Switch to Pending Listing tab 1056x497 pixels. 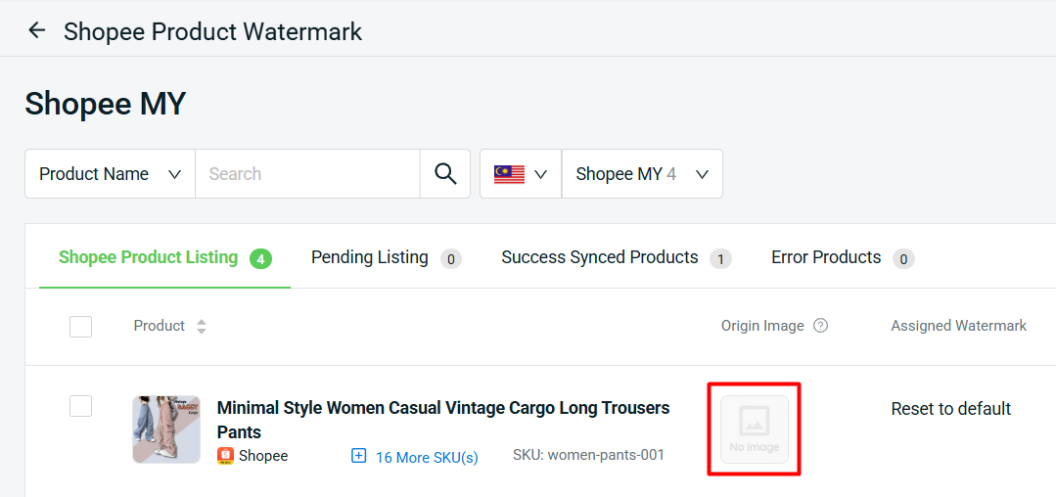pos(386,258)
